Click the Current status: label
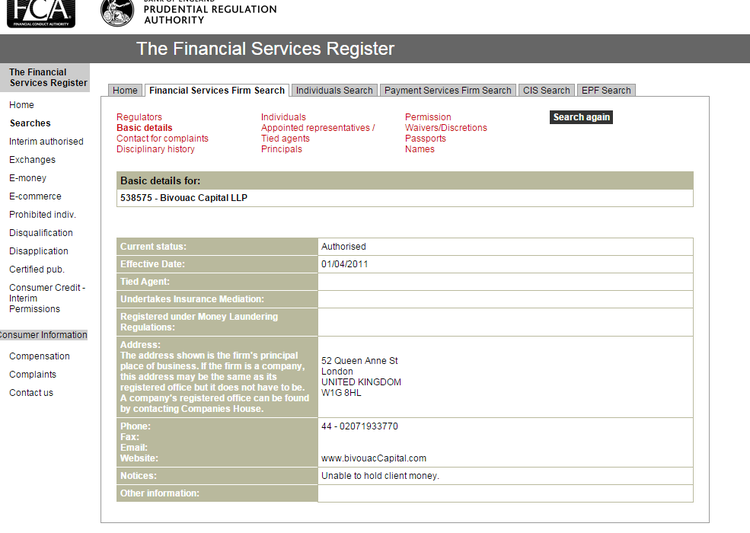Screen dimensions: 750x533 tap(153, 246)
